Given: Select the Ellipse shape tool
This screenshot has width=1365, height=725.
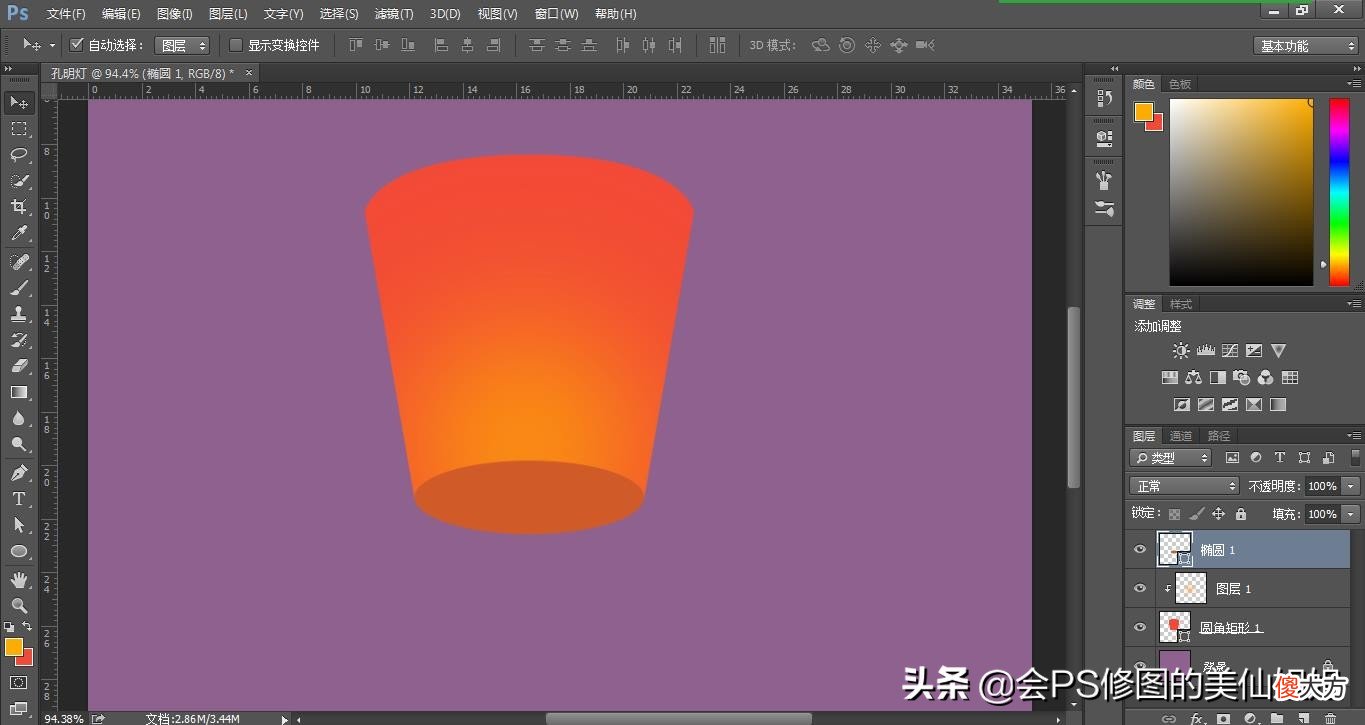Looking at the screenshot, I should [x=19, y=551].
